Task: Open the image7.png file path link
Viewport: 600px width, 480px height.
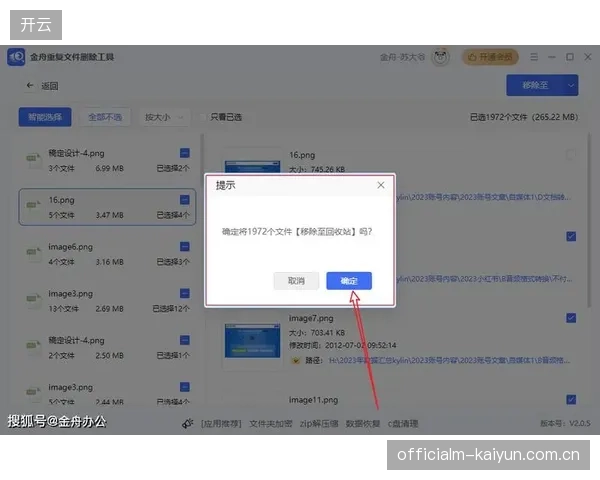Action: coord(449,361)
